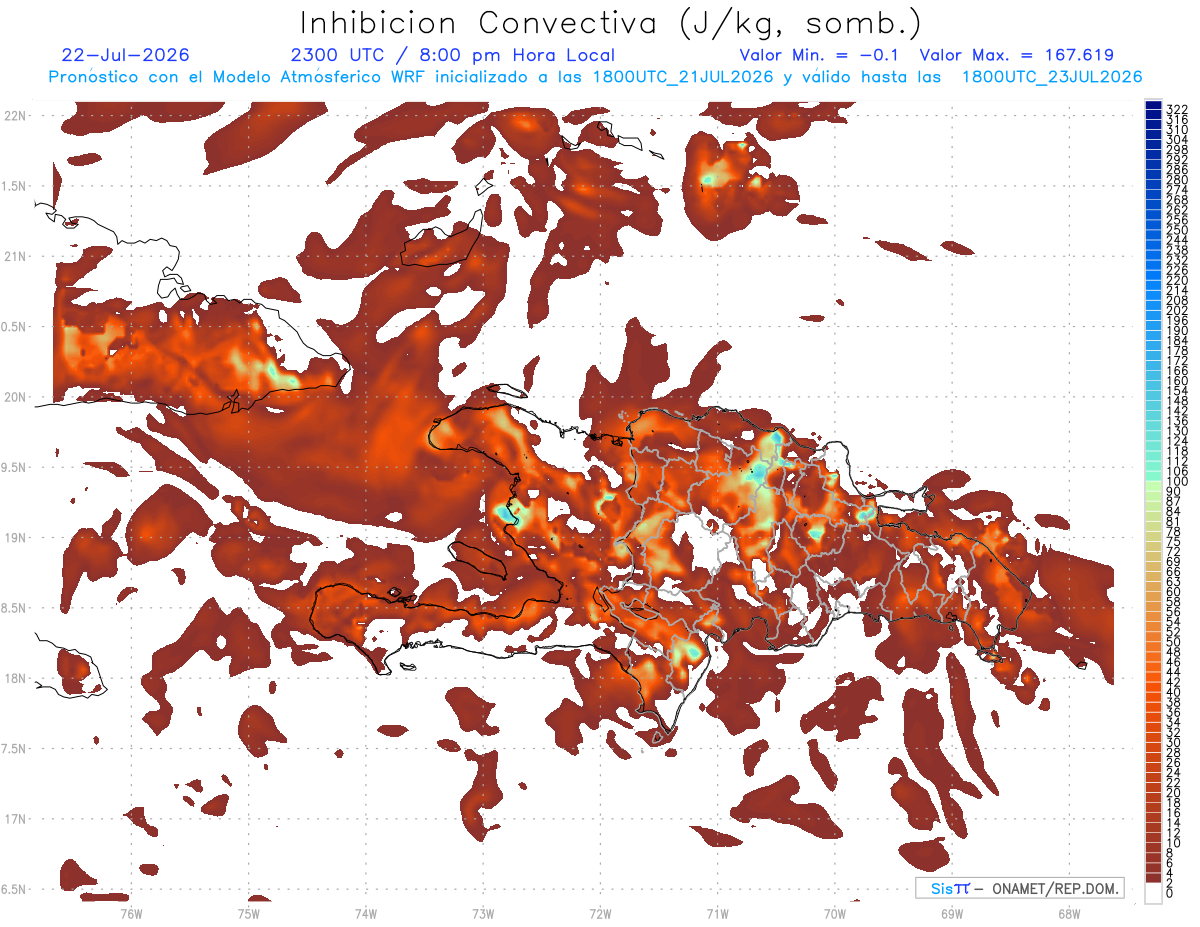The image size is (1200, 927).
Task: Click the clipped '7.5N' latitude label
Action: tap(14, 749)
